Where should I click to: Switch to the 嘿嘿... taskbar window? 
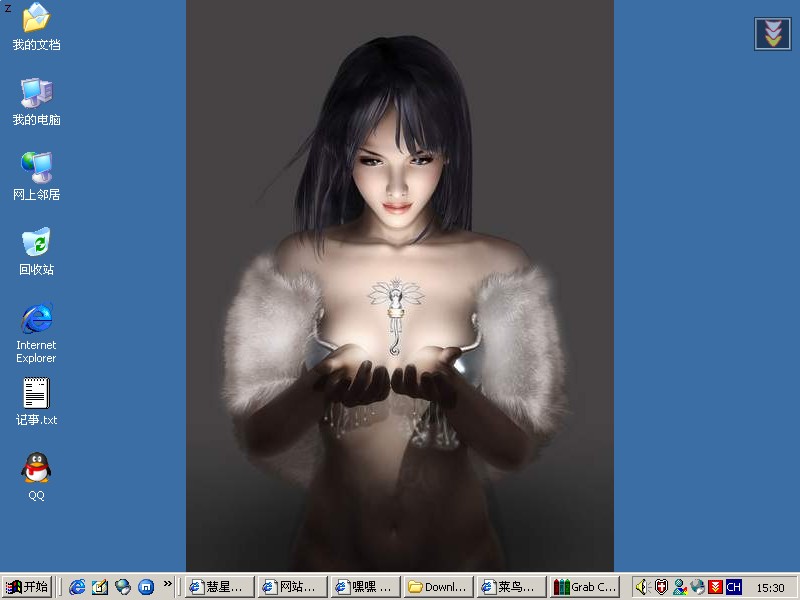[365, 587]
